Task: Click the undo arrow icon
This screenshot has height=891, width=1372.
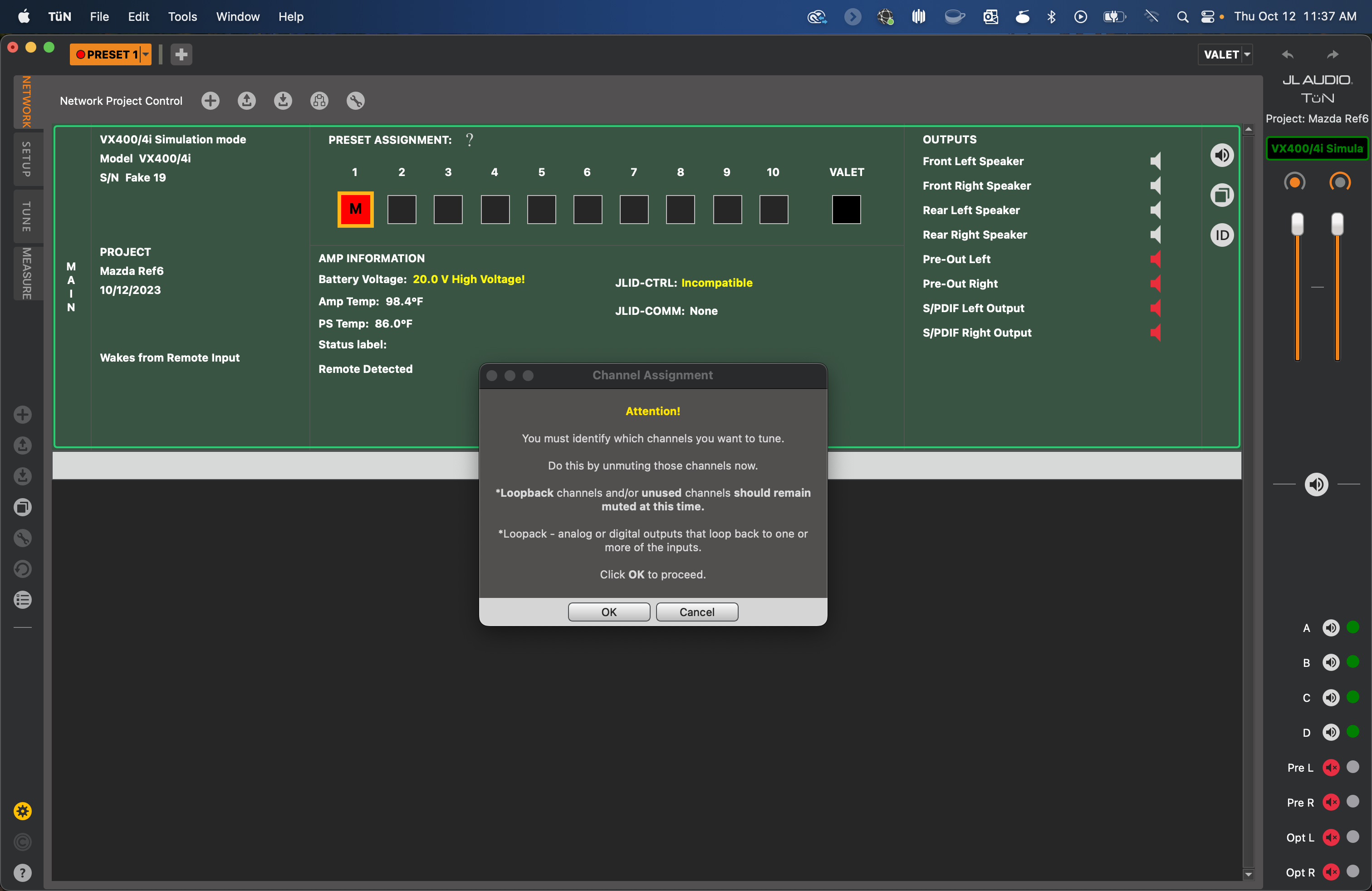Action: click(1287, 54)
